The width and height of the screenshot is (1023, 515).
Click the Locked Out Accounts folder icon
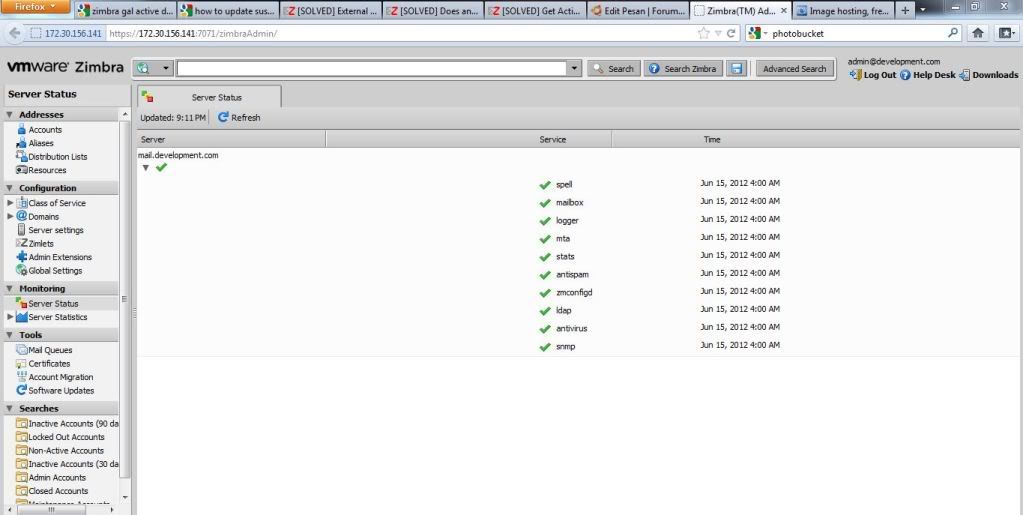pyautogui.click(x=22, y=437)
